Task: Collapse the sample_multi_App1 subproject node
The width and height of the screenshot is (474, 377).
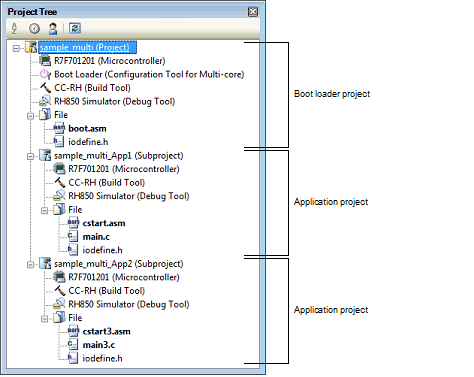Action: click(x=30, y=156)
